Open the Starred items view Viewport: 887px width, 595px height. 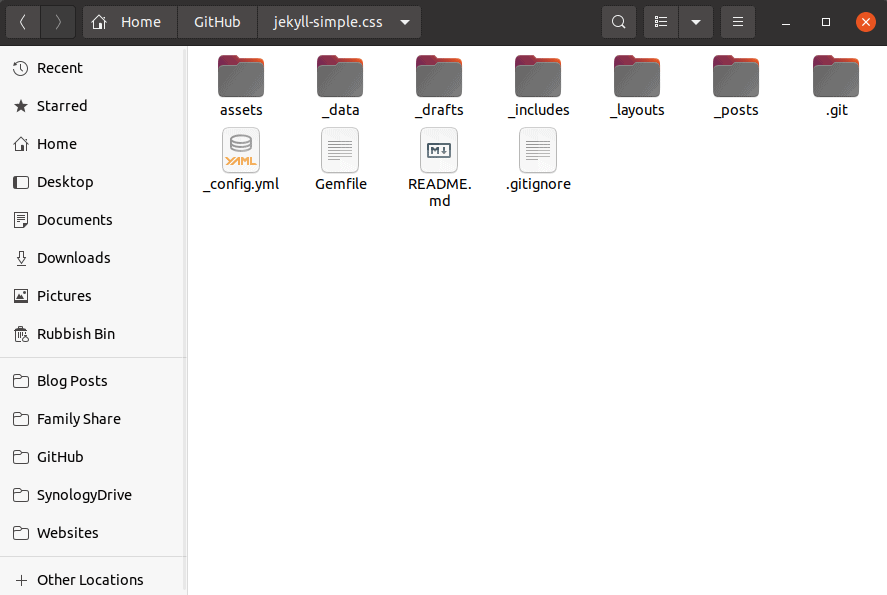(60, 105)
